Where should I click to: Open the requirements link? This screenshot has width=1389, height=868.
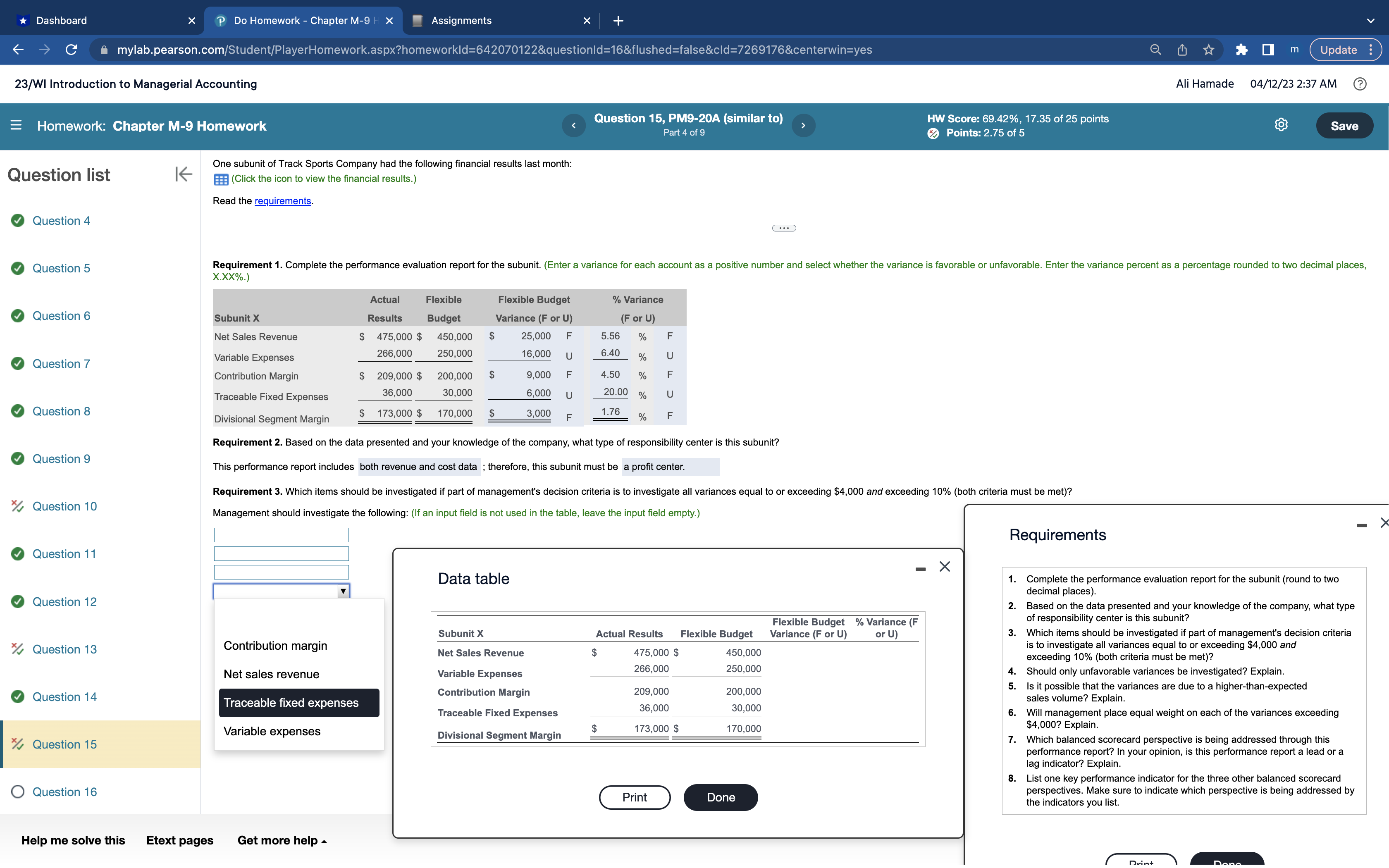(282, 201)
